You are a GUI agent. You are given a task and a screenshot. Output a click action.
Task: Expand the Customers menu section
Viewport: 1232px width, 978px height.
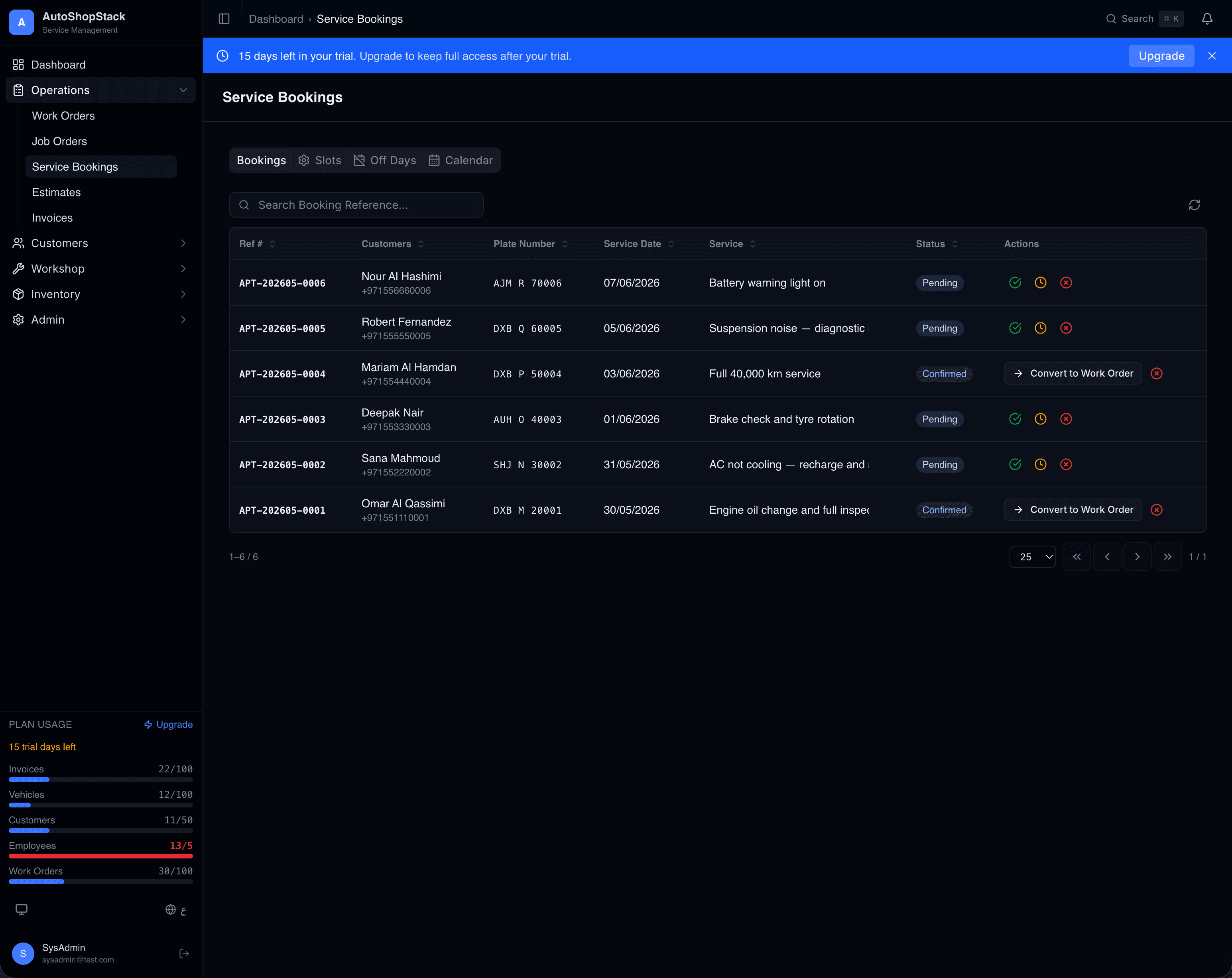pyautogui.click(x=100, y=244)
